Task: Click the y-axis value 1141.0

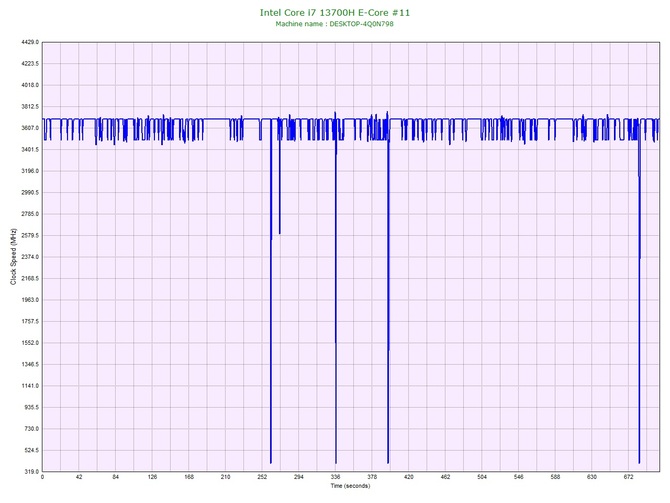Action: [x=30, y=386]
